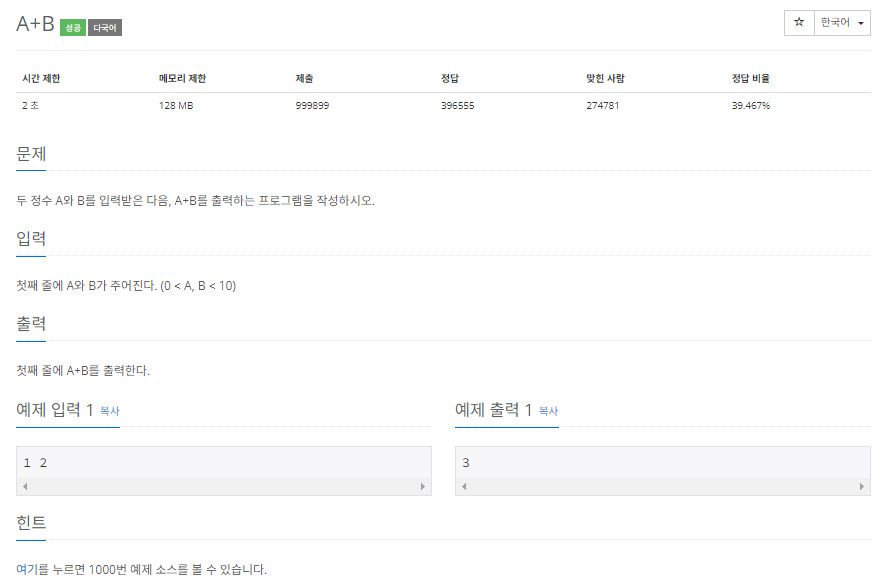Click the star favorite icon

tap(799, 23)
